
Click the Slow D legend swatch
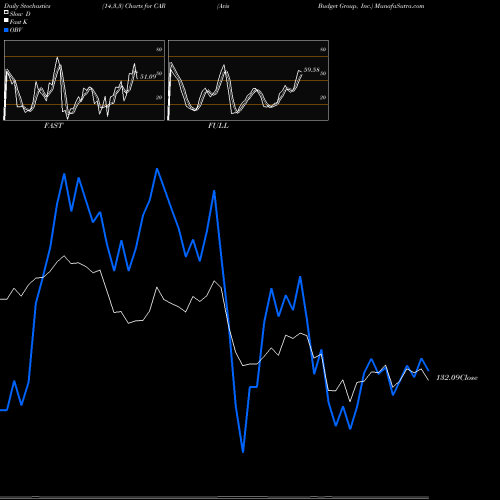6,12
